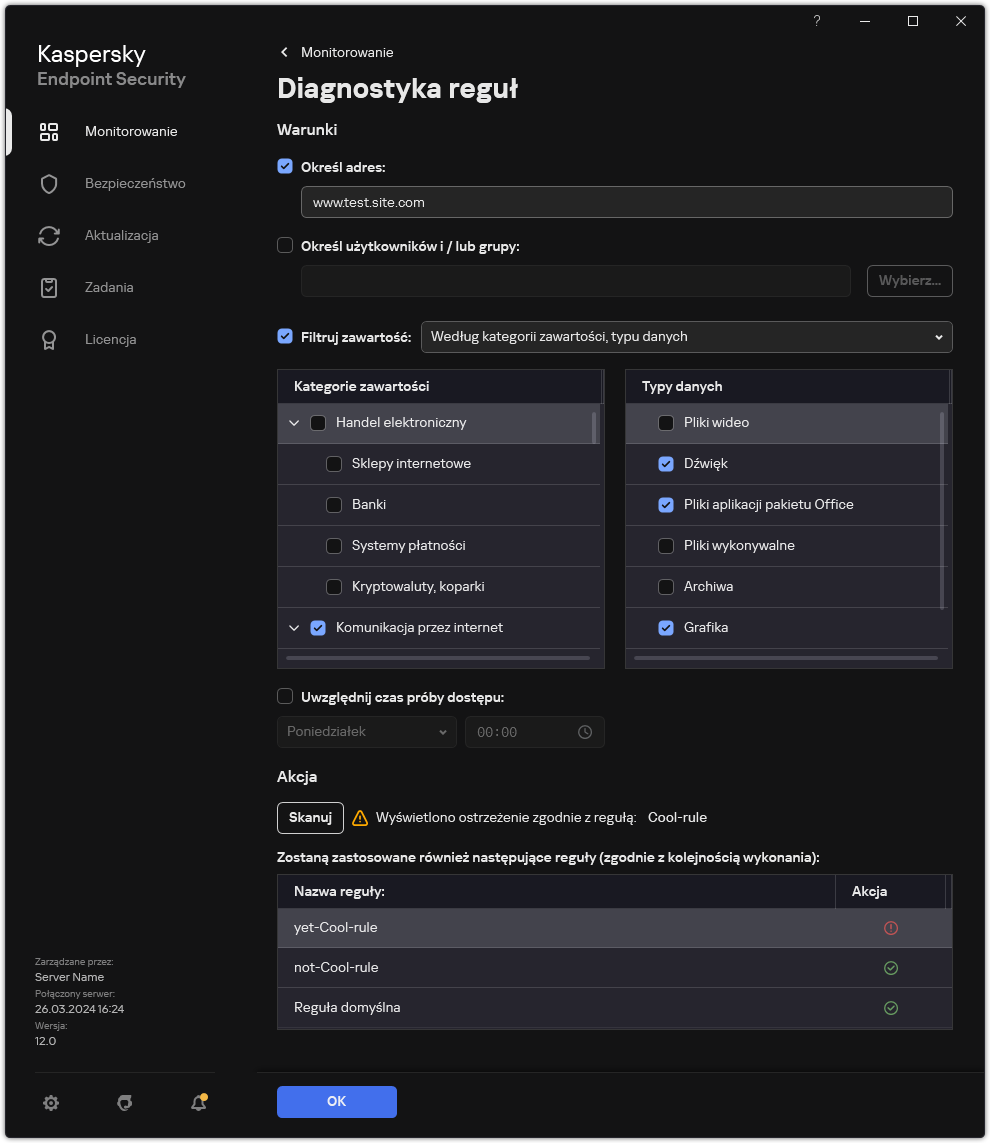
Task: Open the Filtruj zawartość dropdown
Action: point(686,337)
